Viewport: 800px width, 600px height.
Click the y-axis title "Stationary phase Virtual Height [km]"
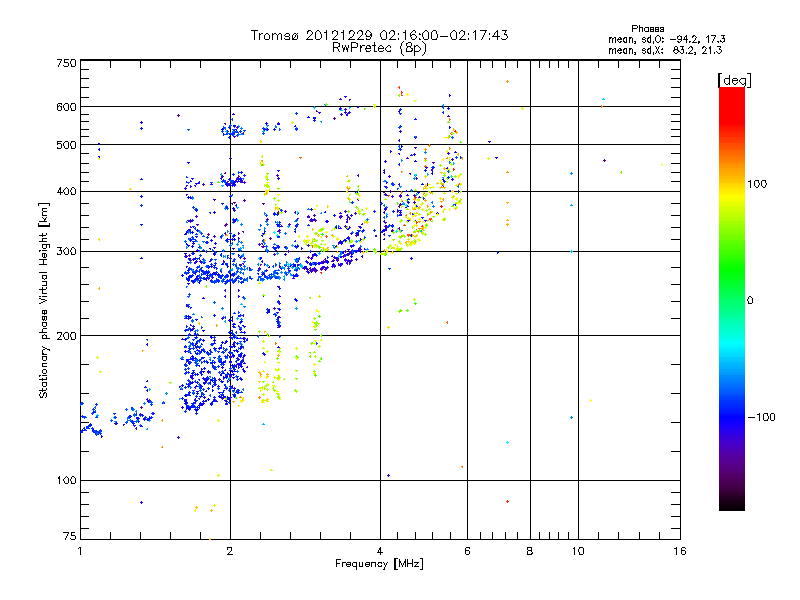click(43, 300)
